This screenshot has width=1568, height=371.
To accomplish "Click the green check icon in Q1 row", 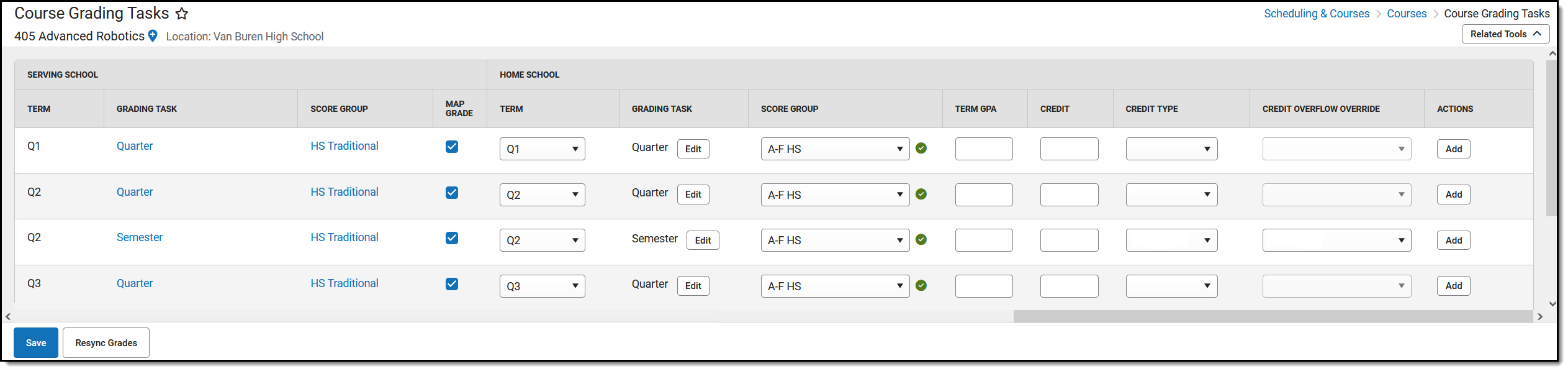I will pyautogui.click(x=921, y=148).
